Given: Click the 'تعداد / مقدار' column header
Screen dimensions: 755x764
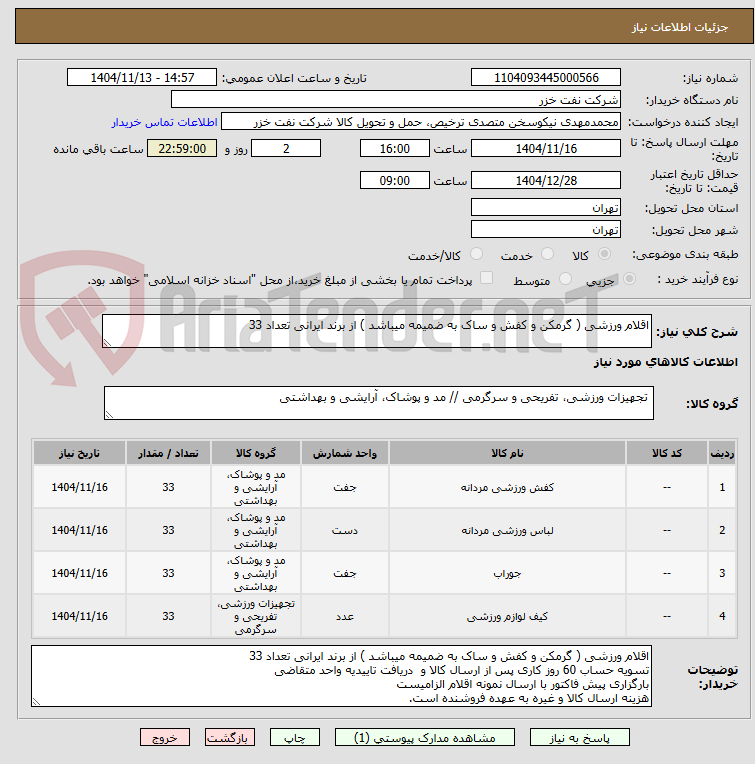Looking at the screenshot, I should click(x=168, y=453).
